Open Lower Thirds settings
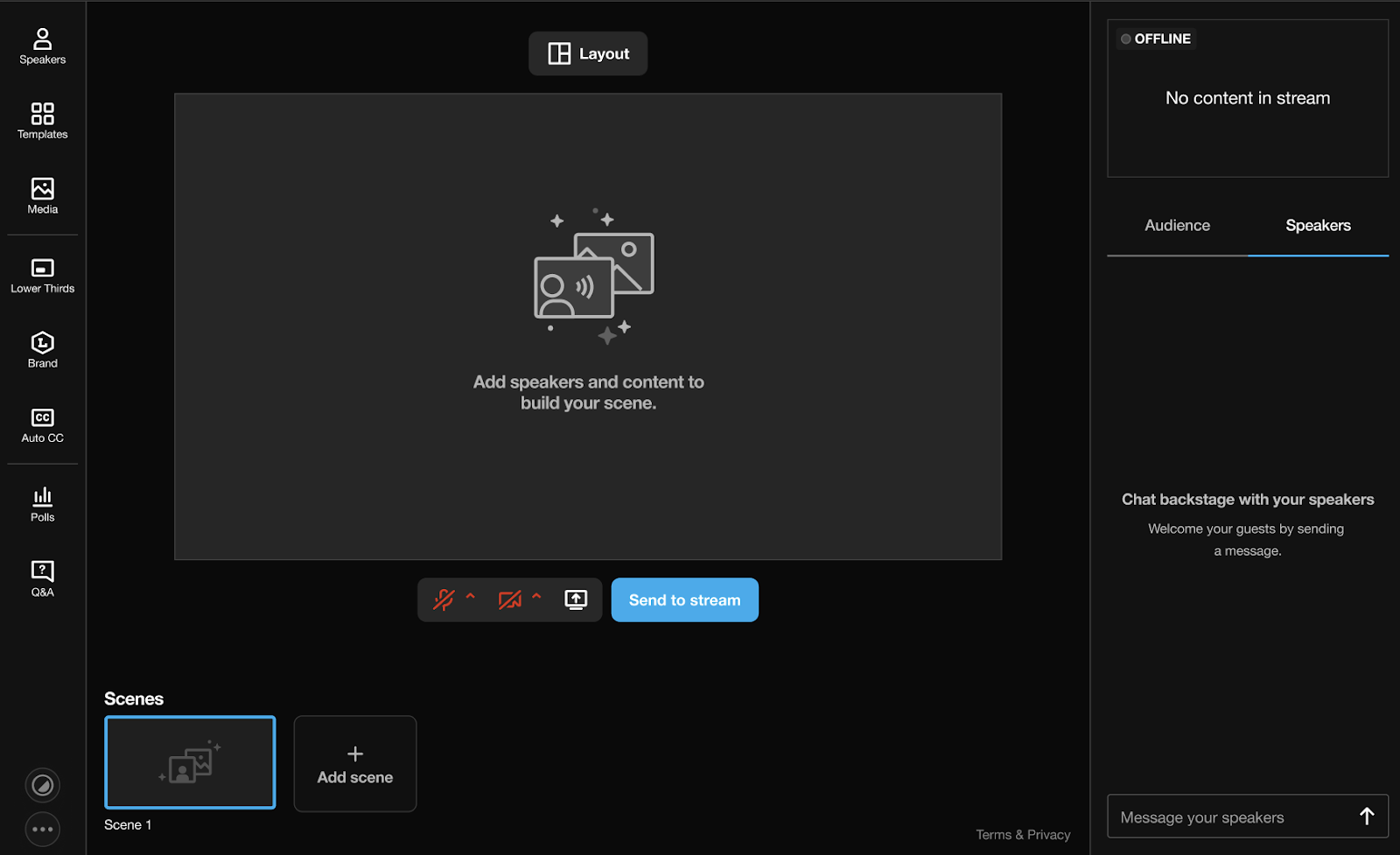The height and width of the screenshot is (855, 1400). point(42,275)
